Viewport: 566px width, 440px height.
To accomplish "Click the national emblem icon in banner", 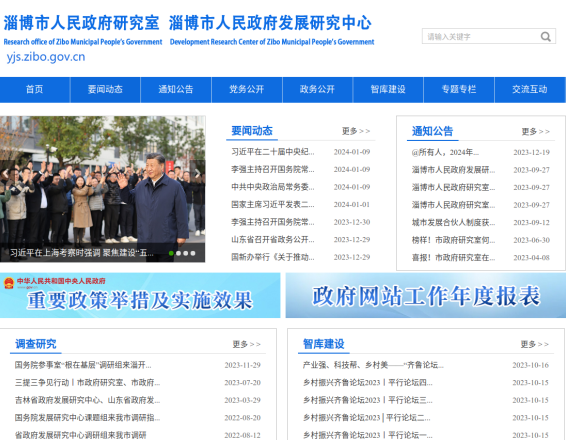I will (9, 283).
